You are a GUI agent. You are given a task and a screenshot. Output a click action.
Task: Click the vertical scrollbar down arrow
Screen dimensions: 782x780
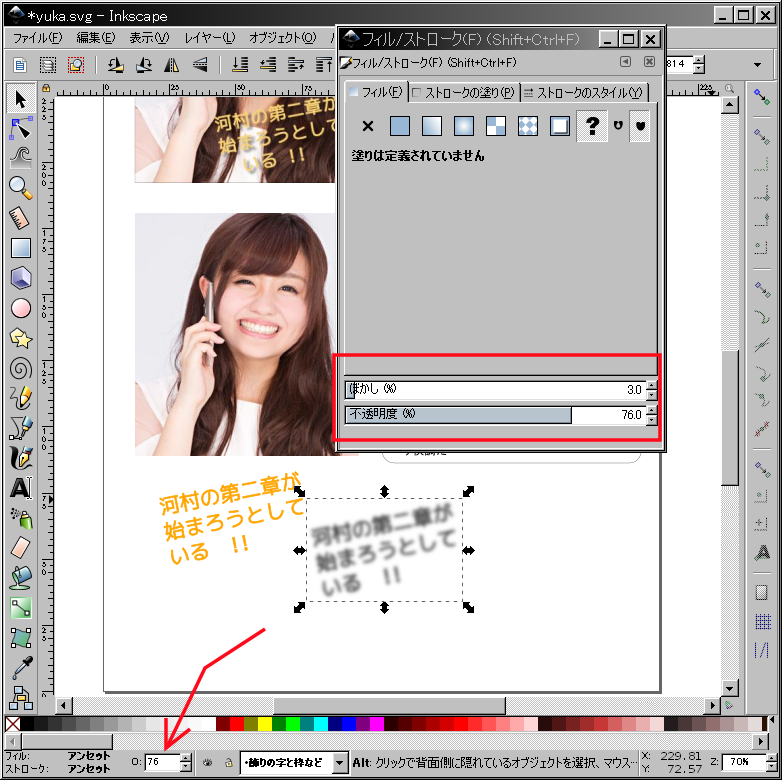730,689
